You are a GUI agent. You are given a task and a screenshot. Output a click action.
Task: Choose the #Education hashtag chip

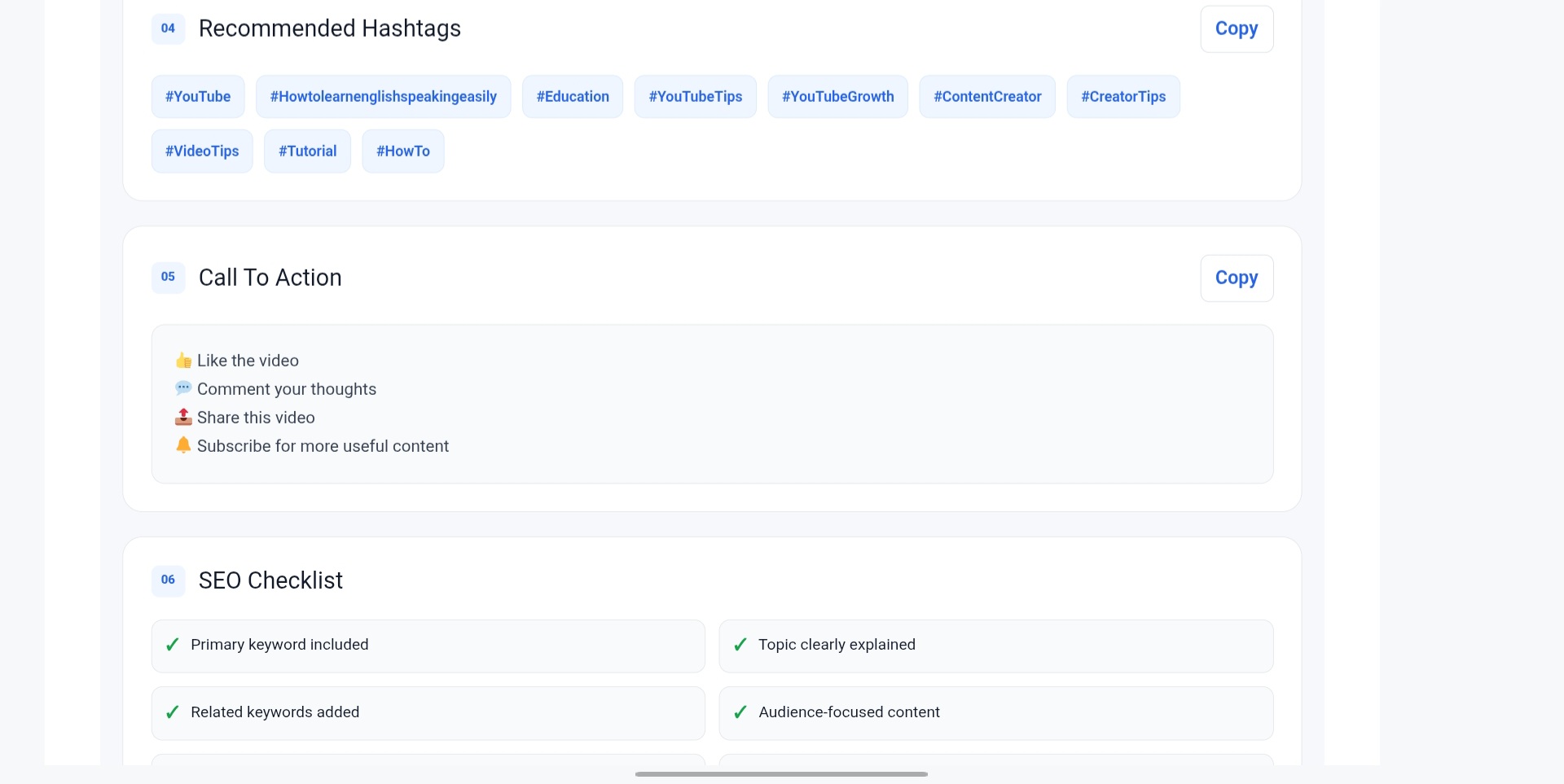(573, 97)
